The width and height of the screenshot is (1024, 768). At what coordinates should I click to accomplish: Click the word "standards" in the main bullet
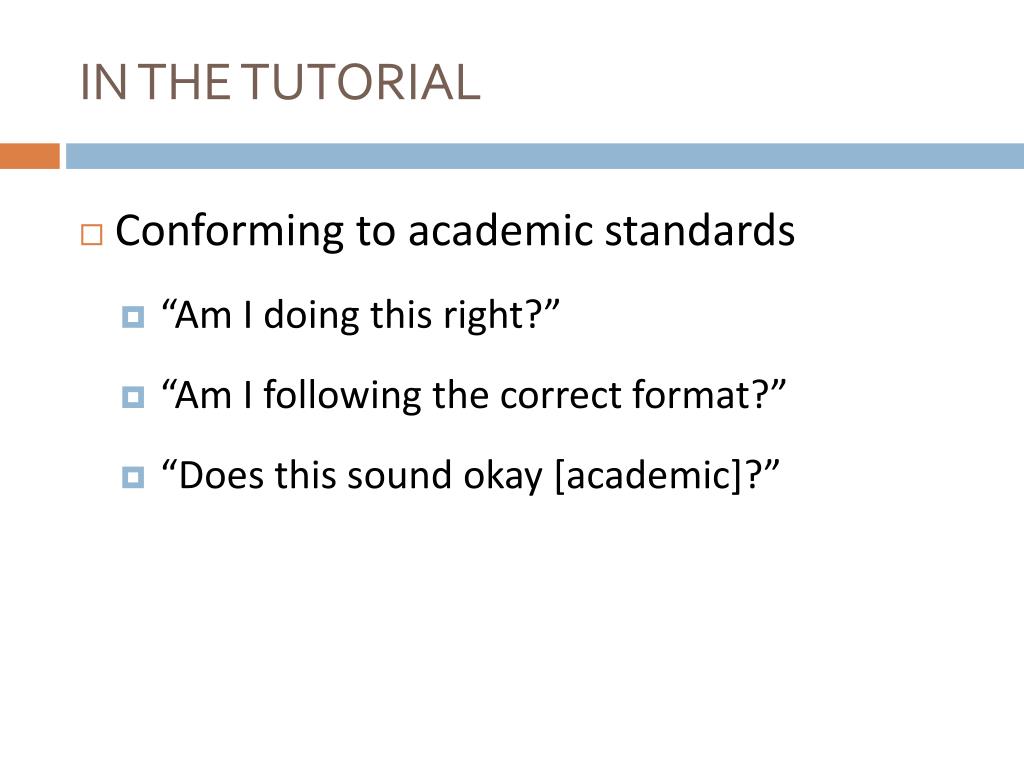[x=699, y=231]
